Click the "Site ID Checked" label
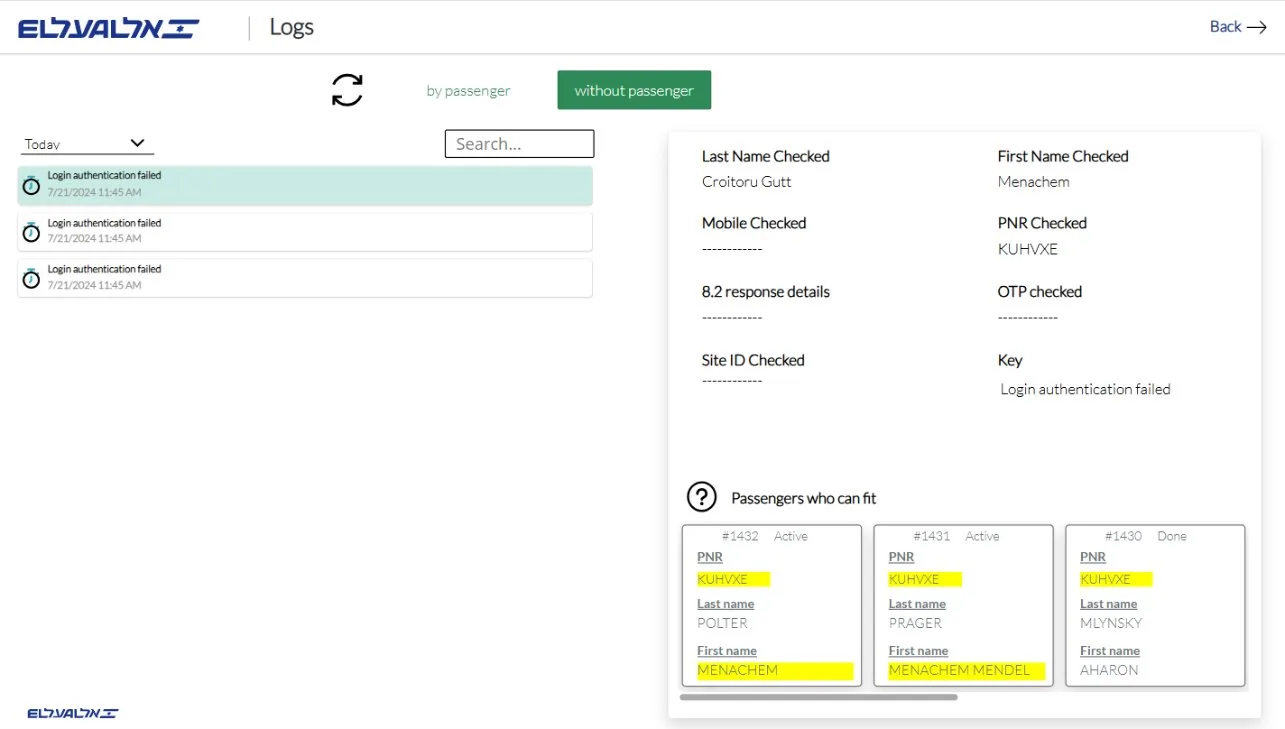 click(753, 360)
